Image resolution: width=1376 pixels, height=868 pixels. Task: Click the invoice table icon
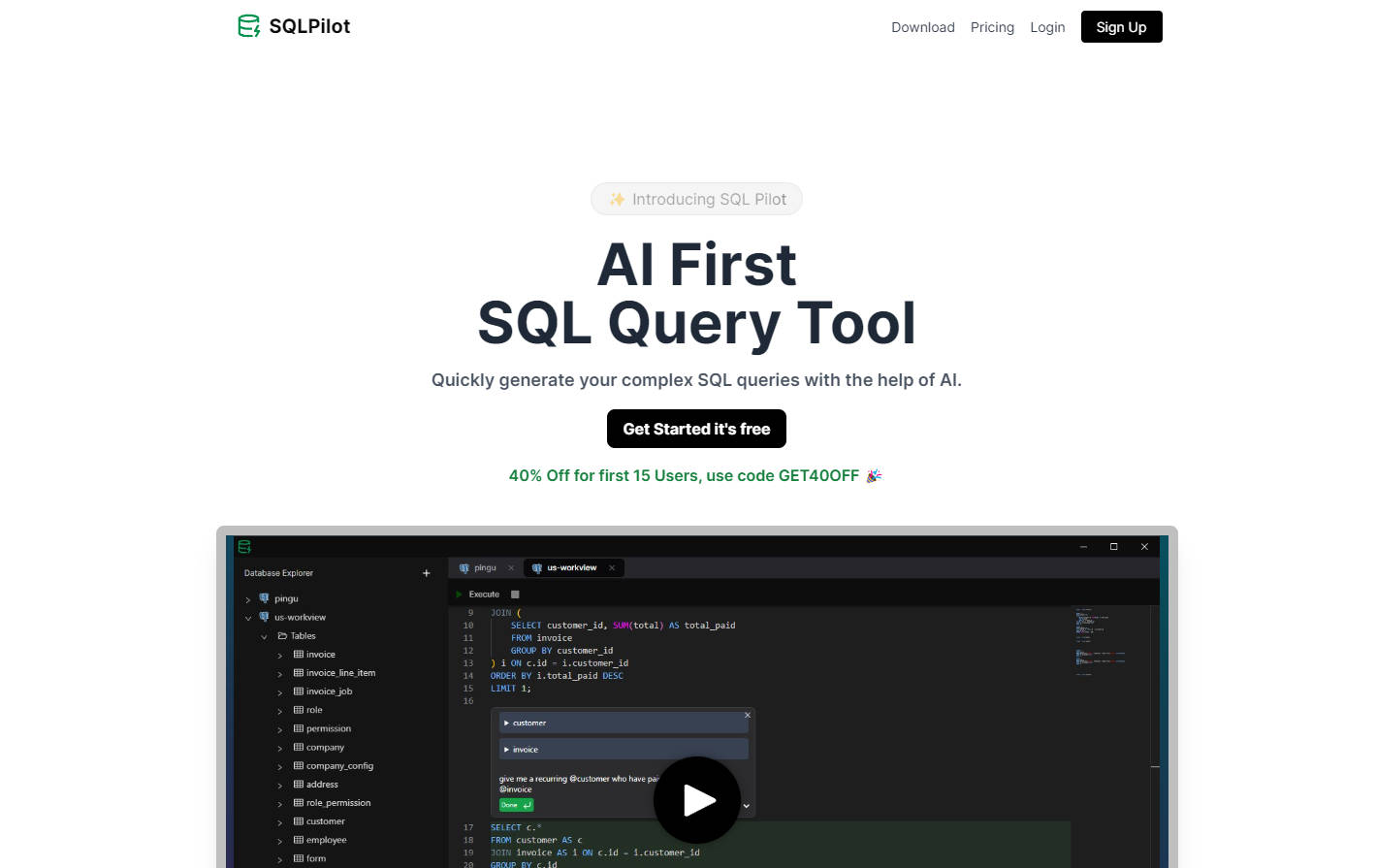(299, 655)
